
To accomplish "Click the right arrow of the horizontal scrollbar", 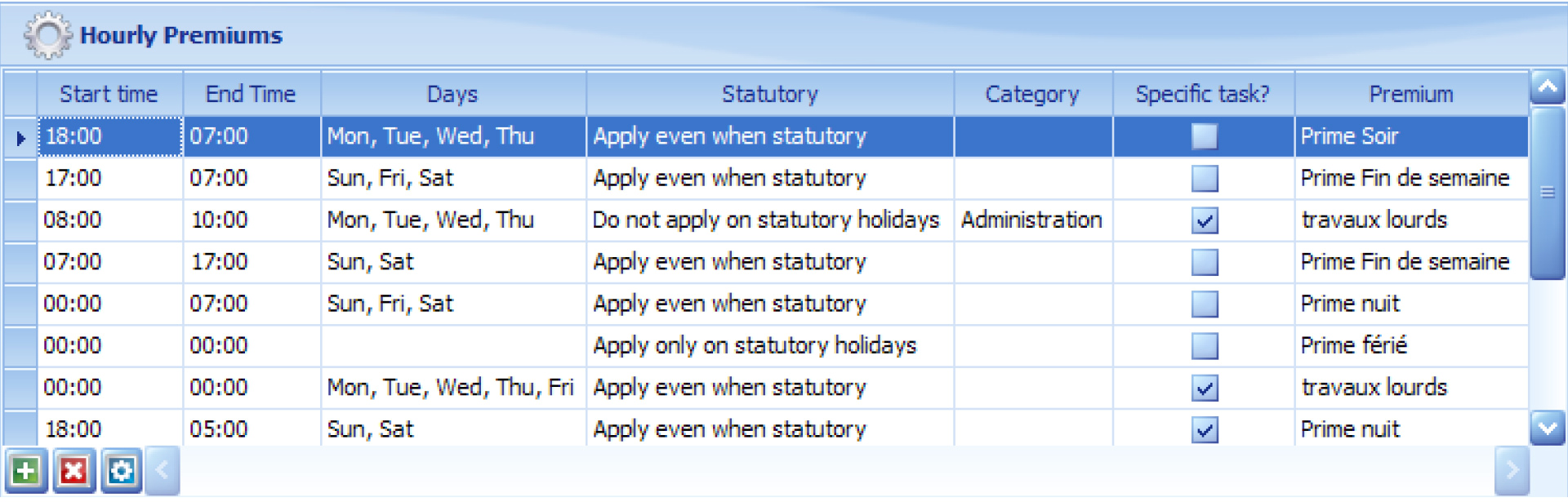I will pos(1512,471).
